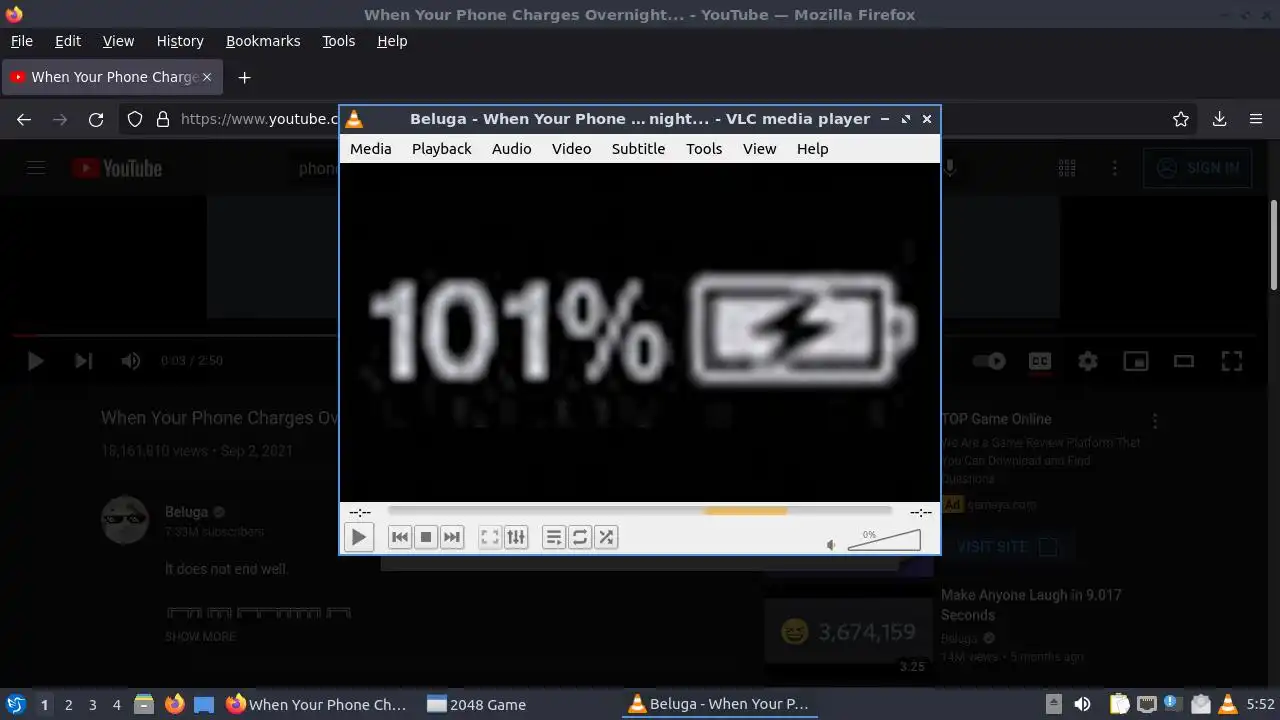Open VLC Media menu
This screenshot has height=720, width=1280.
point(370,148)
